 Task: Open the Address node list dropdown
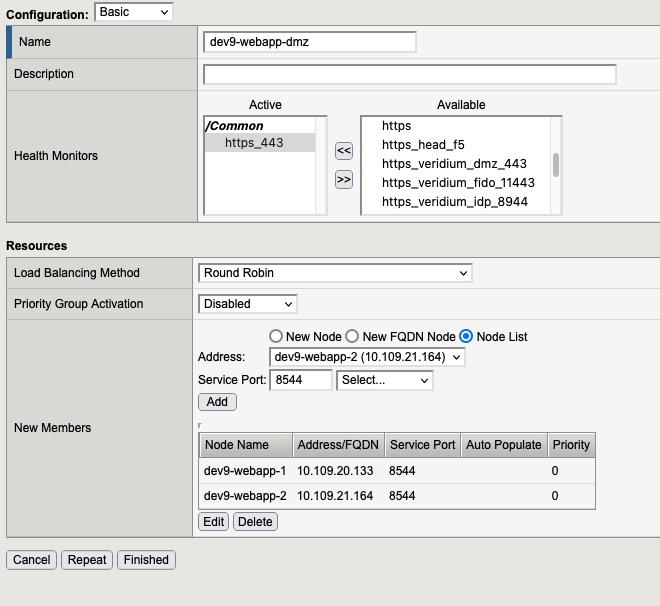pos(367,357)
